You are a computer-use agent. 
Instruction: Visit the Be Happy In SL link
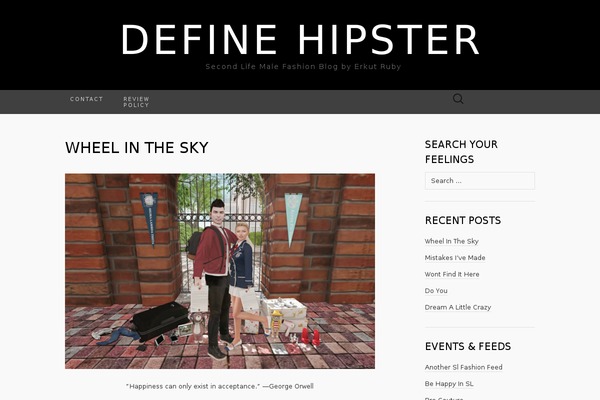tap(449, 384)
